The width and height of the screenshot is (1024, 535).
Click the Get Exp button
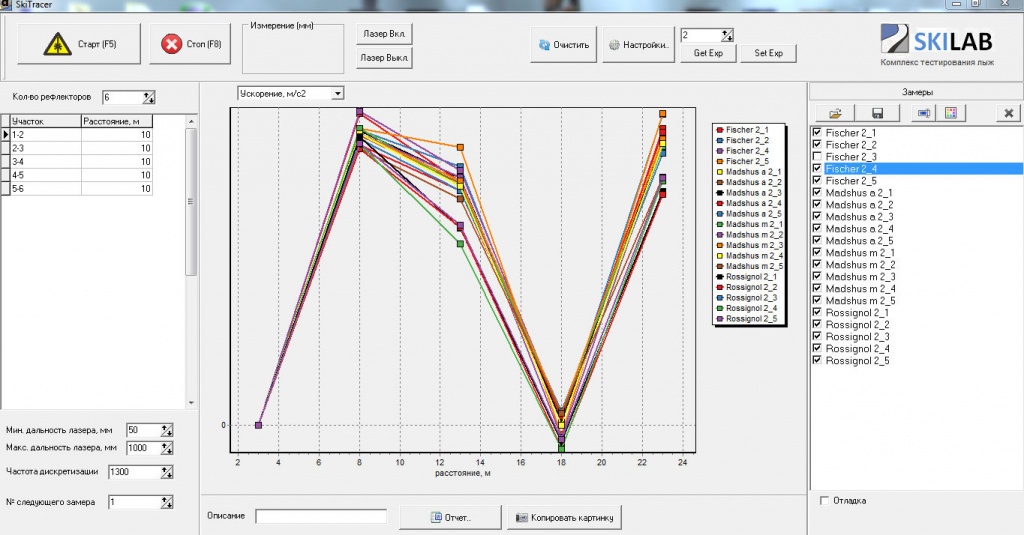click(708, 53)
